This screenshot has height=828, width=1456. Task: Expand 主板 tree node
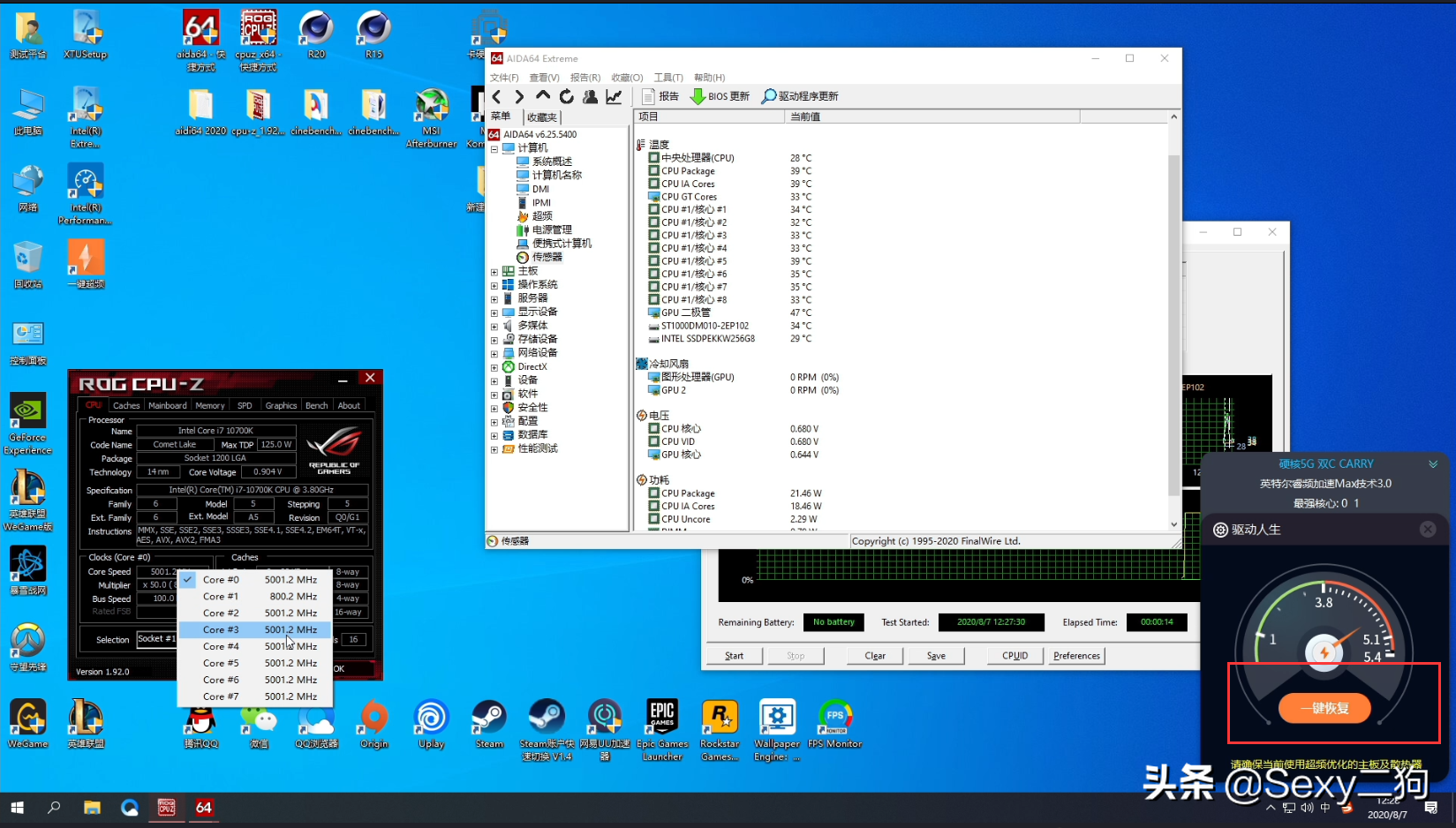coord(494,272)
